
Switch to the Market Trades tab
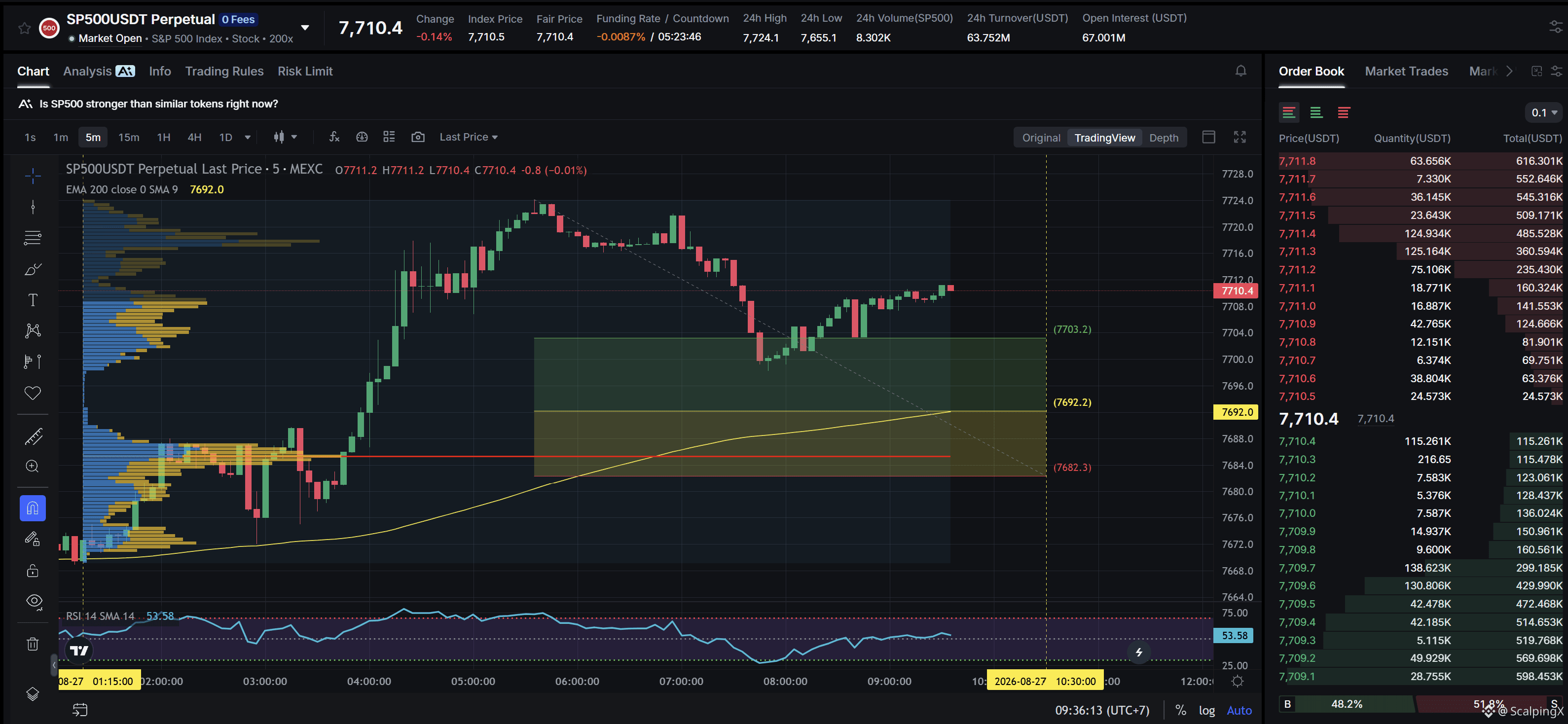(x=1406, y=71)
